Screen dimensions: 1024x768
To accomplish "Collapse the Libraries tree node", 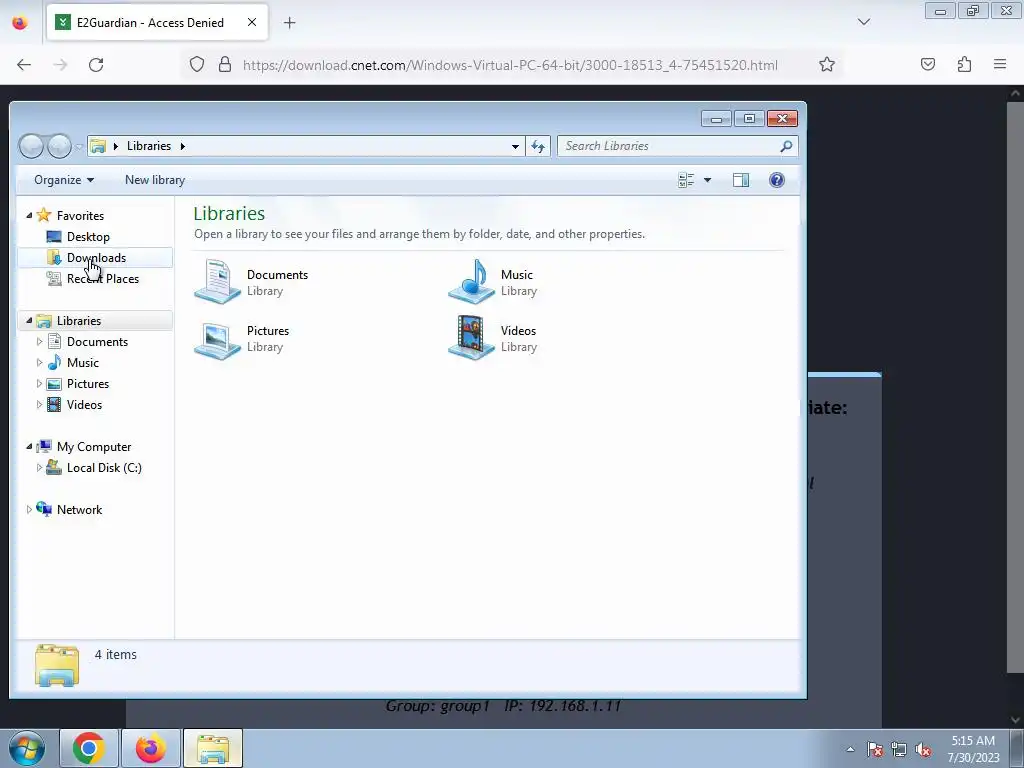I will 29,321.
